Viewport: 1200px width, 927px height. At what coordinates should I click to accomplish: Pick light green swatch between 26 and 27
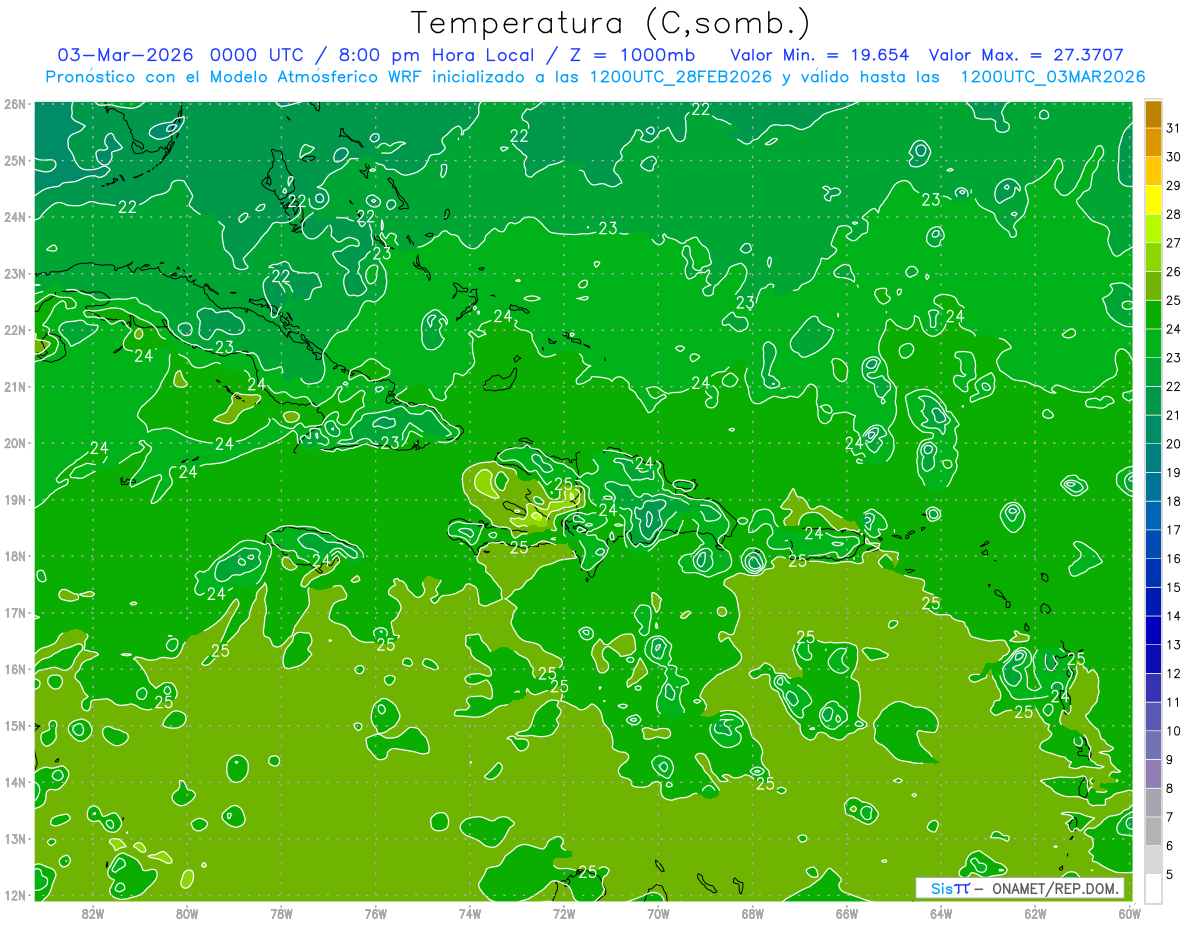[x=1153, y=258]
